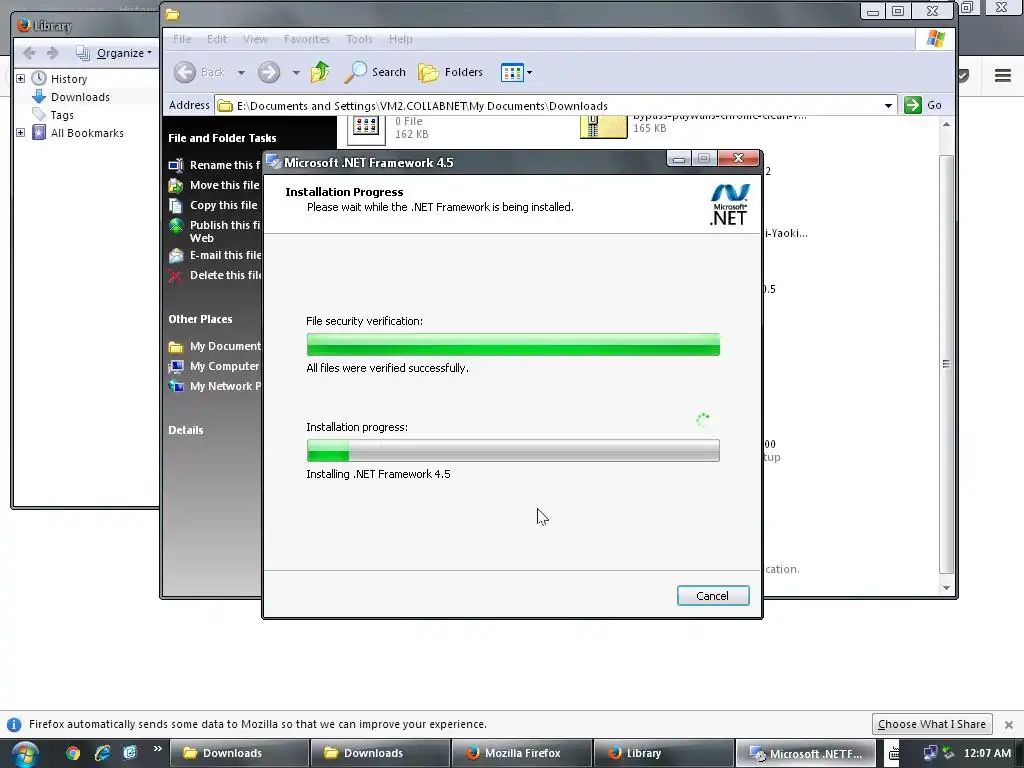The height and width of the screenshot is (768, 1024).
Task: Open the Back history dropdown arrow
Action: coord(241,72)
